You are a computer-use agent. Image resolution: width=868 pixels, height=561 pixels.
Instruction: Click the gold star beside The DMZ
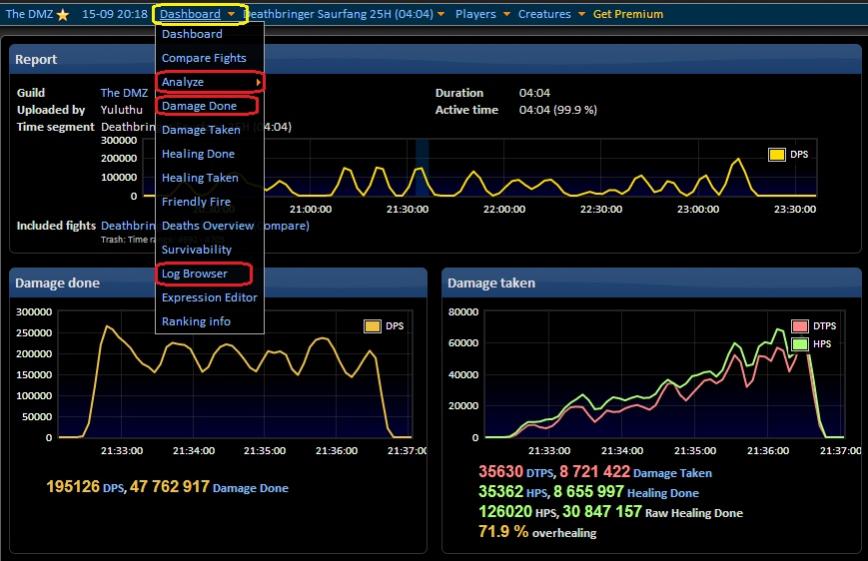[63, 15]
